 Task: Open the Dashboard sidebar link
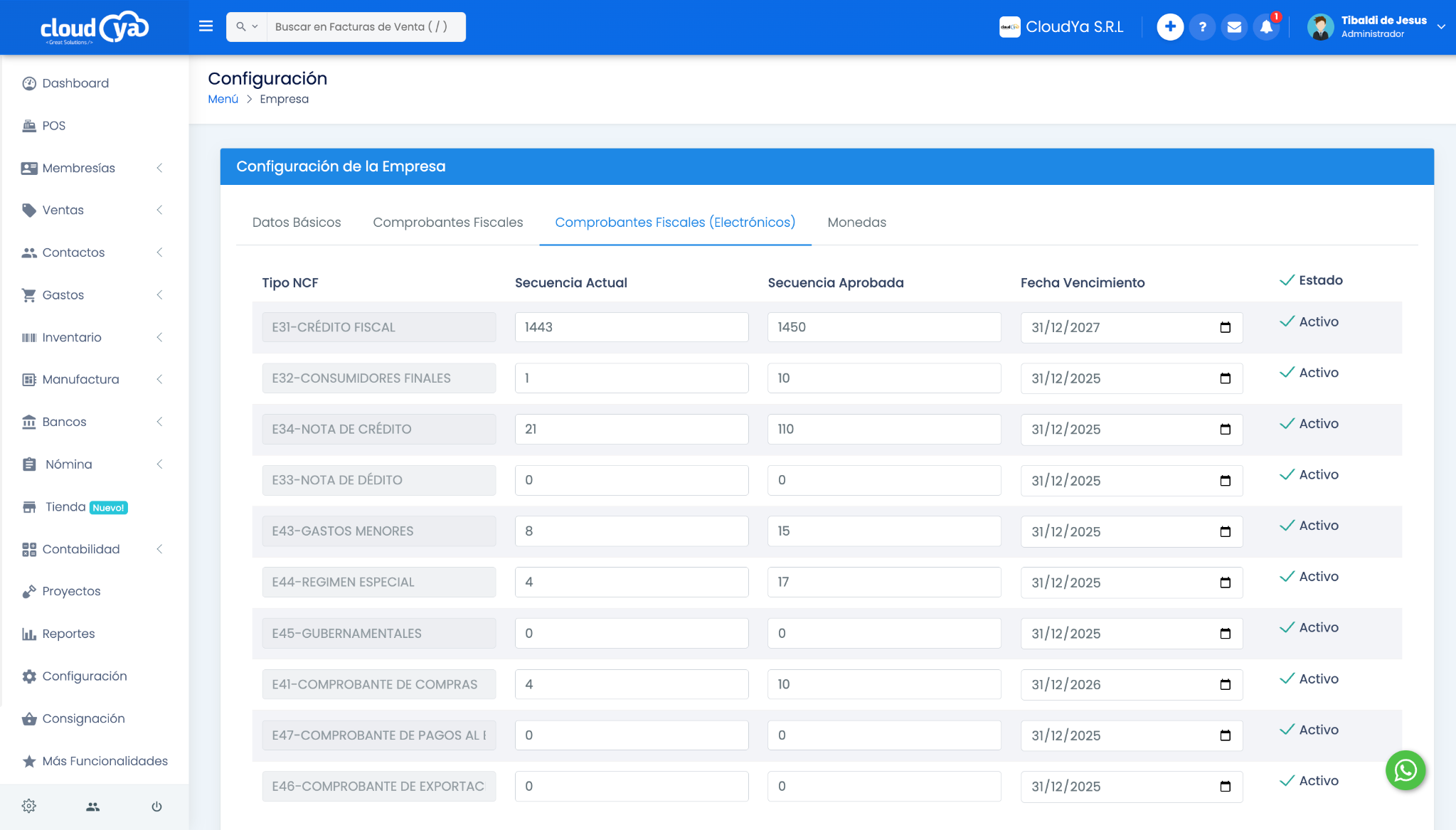(75, 83)
